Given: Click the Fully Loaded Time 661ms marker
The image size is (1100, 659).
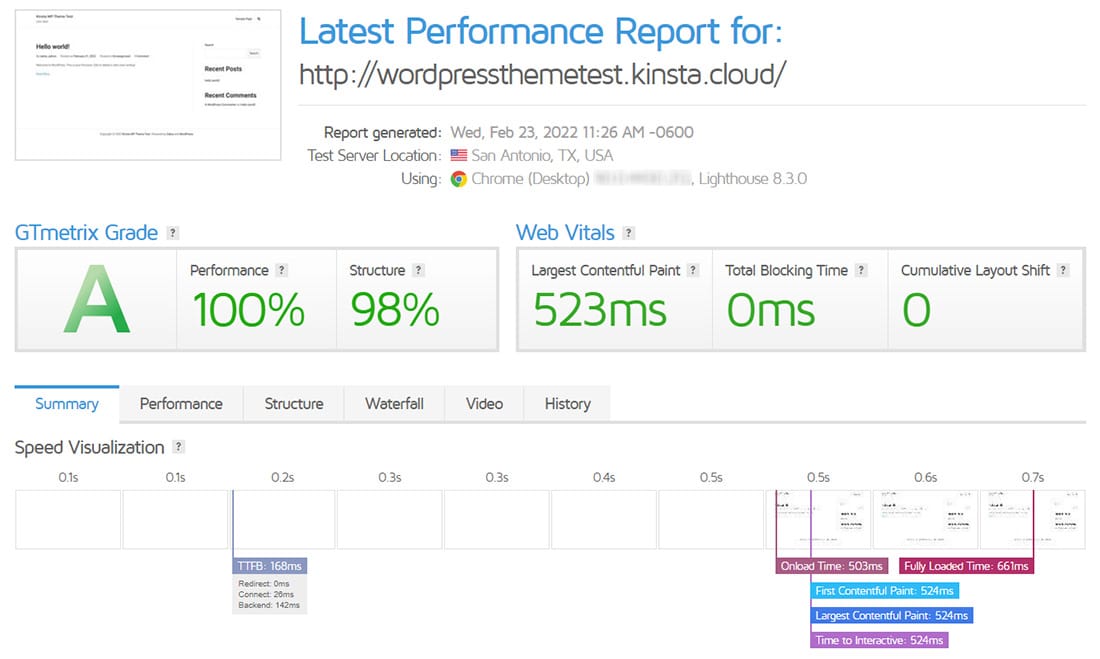Looking at the screenshot, I should pos(966,565).
